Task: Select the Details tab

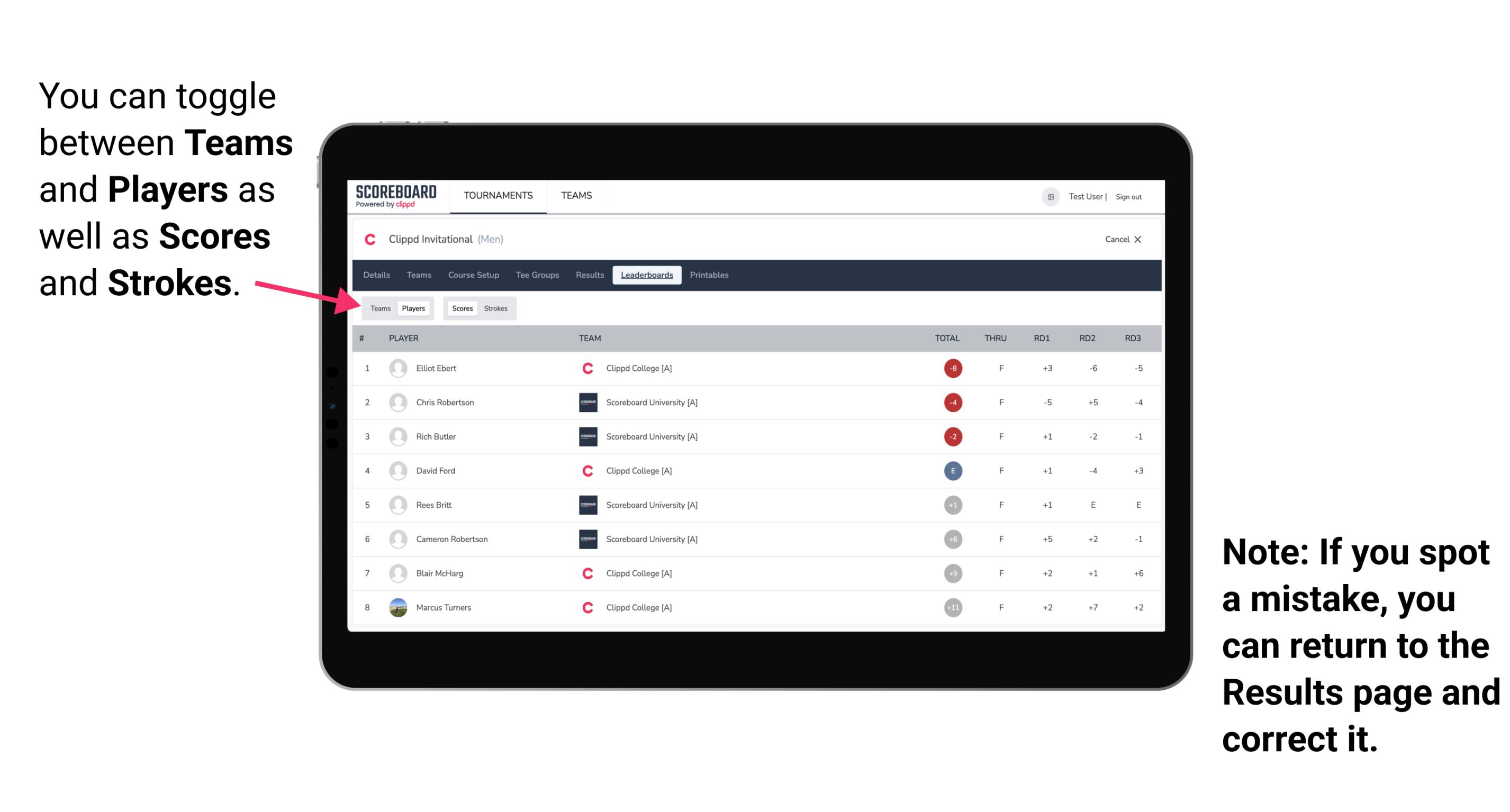Action: tap(378, 275)
